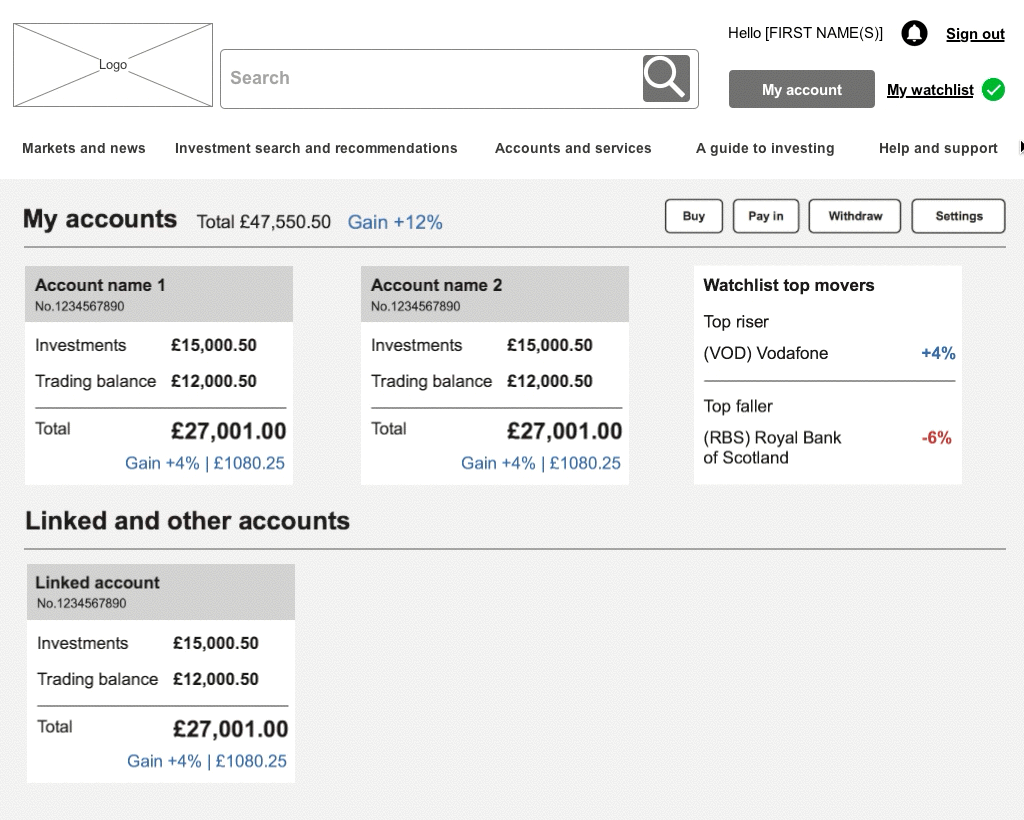
Task: Open the Account name 2 card header
Action: pos(495,294)
